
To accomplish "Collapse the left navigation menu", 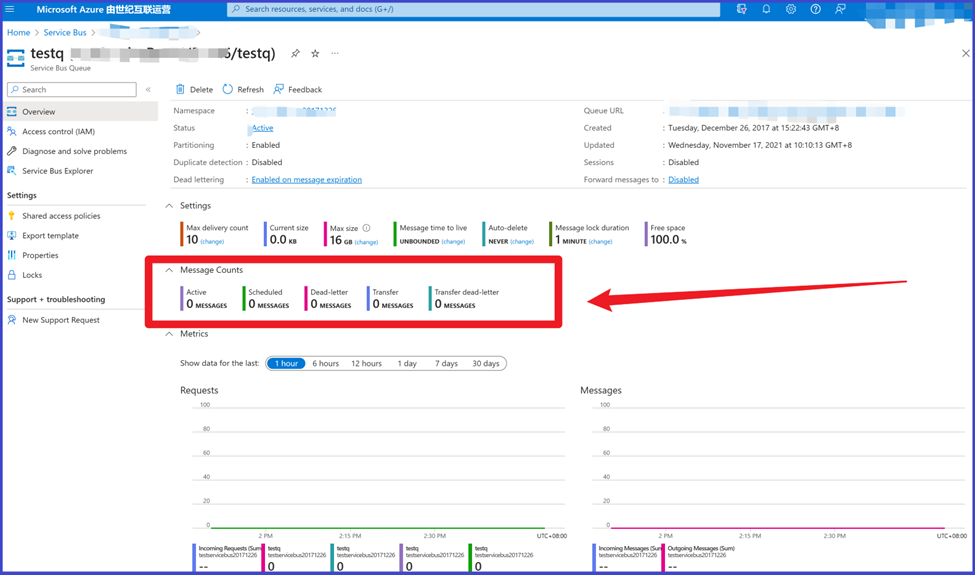I will point(149,90).
